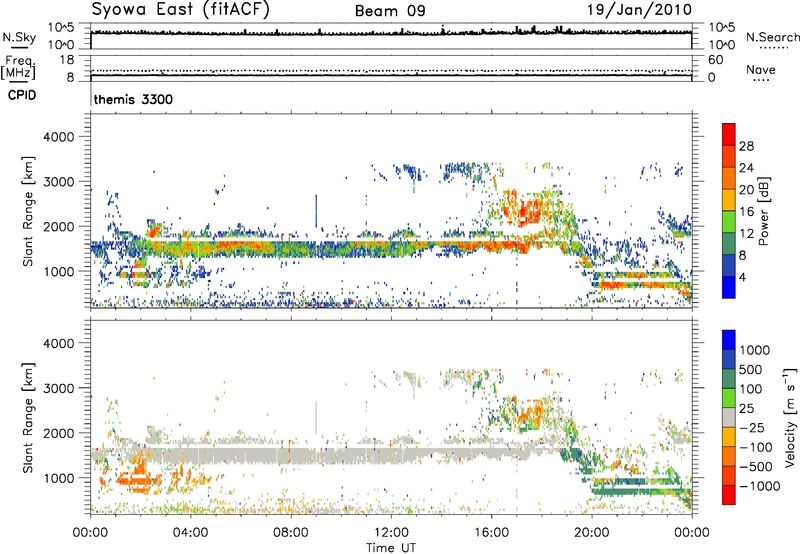
Task: Click the 'CPID' label
Action: point(22,95)
